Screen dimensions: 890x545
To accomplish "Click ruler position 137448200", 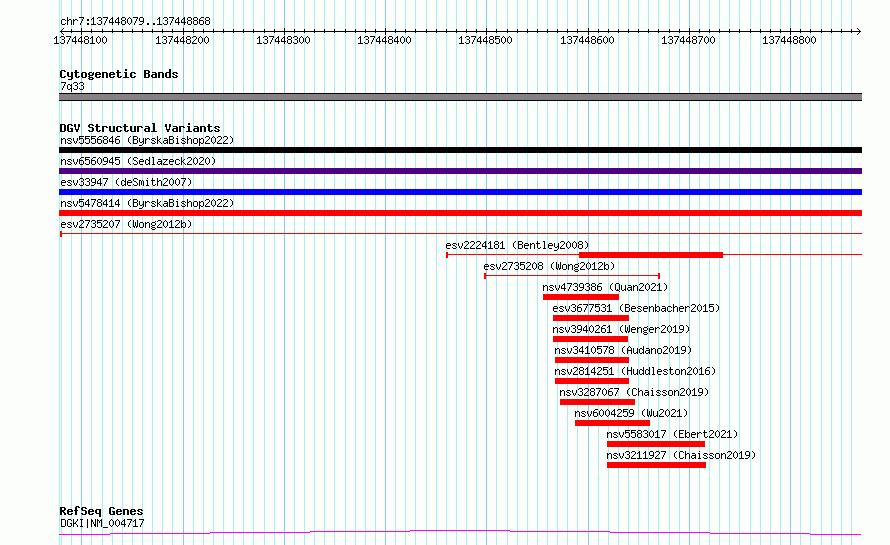I will pyautogui.click(x=182, y=40).
